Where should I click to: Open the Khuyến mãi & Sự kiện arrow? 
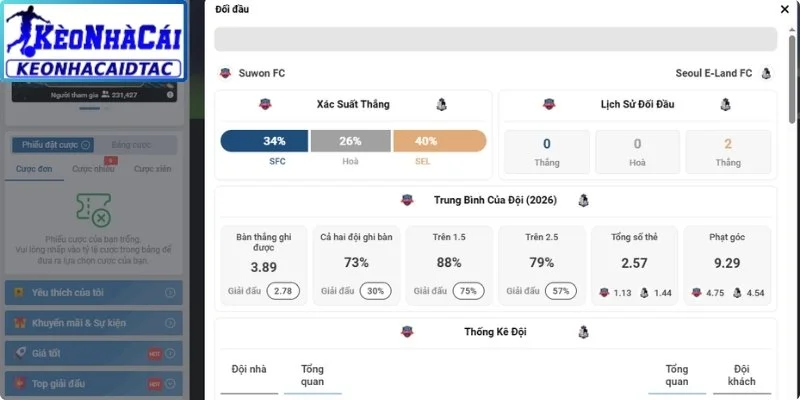170,323
